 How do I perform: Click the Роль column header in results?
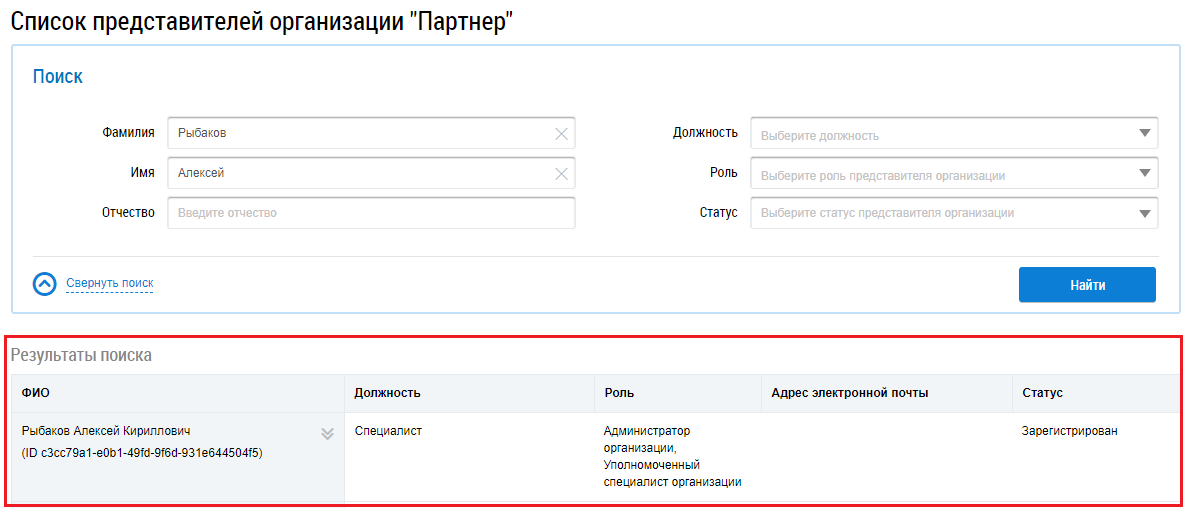pyautogui.click(x=619, y=393)
